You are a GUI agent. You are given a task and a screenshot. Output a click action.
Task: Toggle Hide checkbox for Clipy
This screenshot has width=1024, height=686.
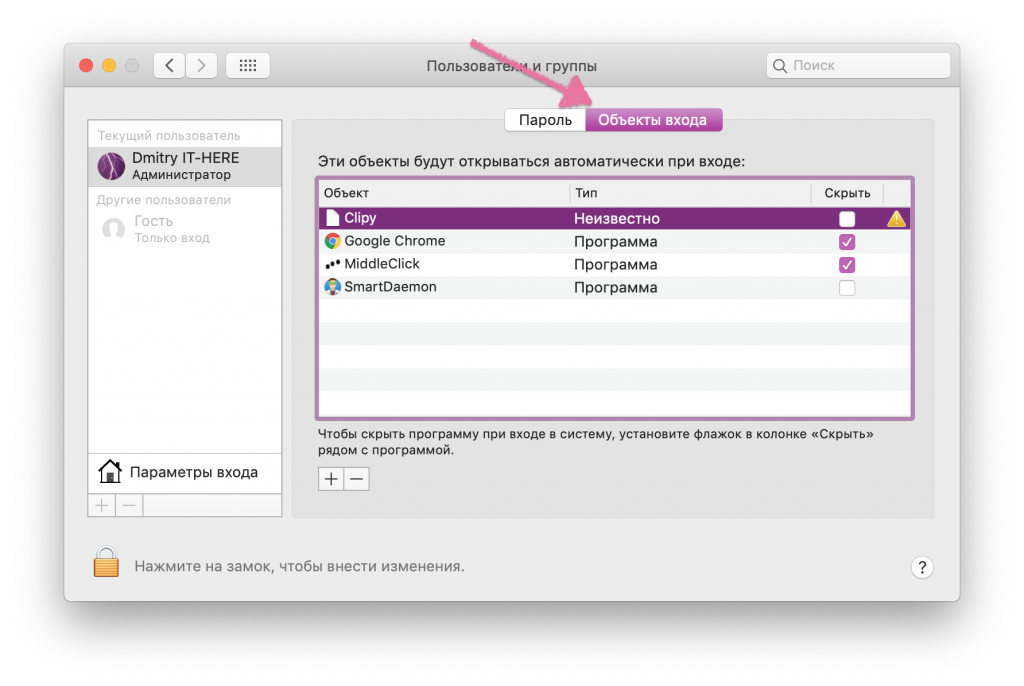pyautogui.click(x=847, y=219)
